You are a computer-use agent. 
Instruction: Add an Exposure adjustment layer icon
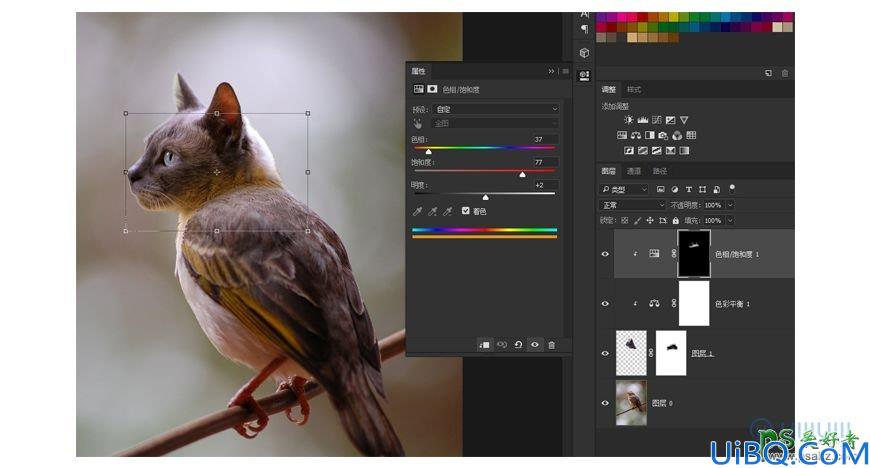click(x=670, y=120)
